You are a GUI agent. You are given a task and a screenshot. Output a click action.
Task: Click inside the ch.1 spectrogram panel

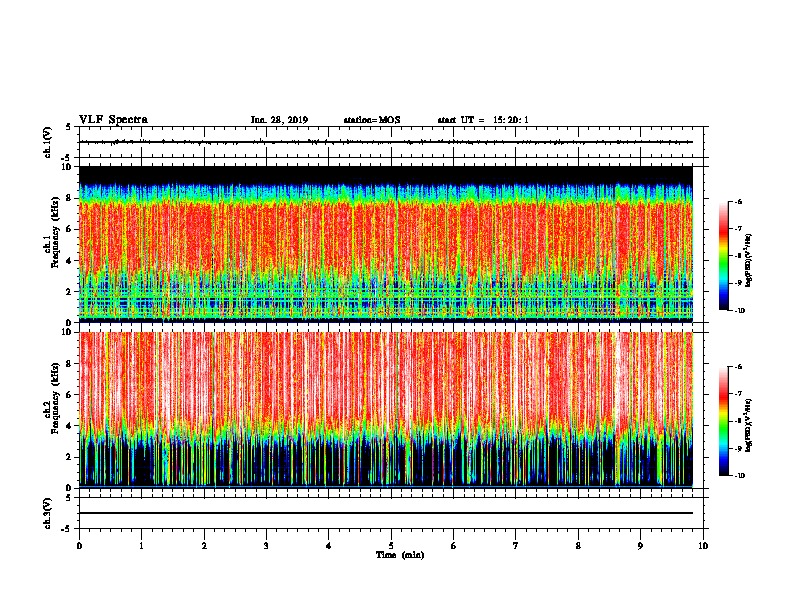[x=386, y=244]
